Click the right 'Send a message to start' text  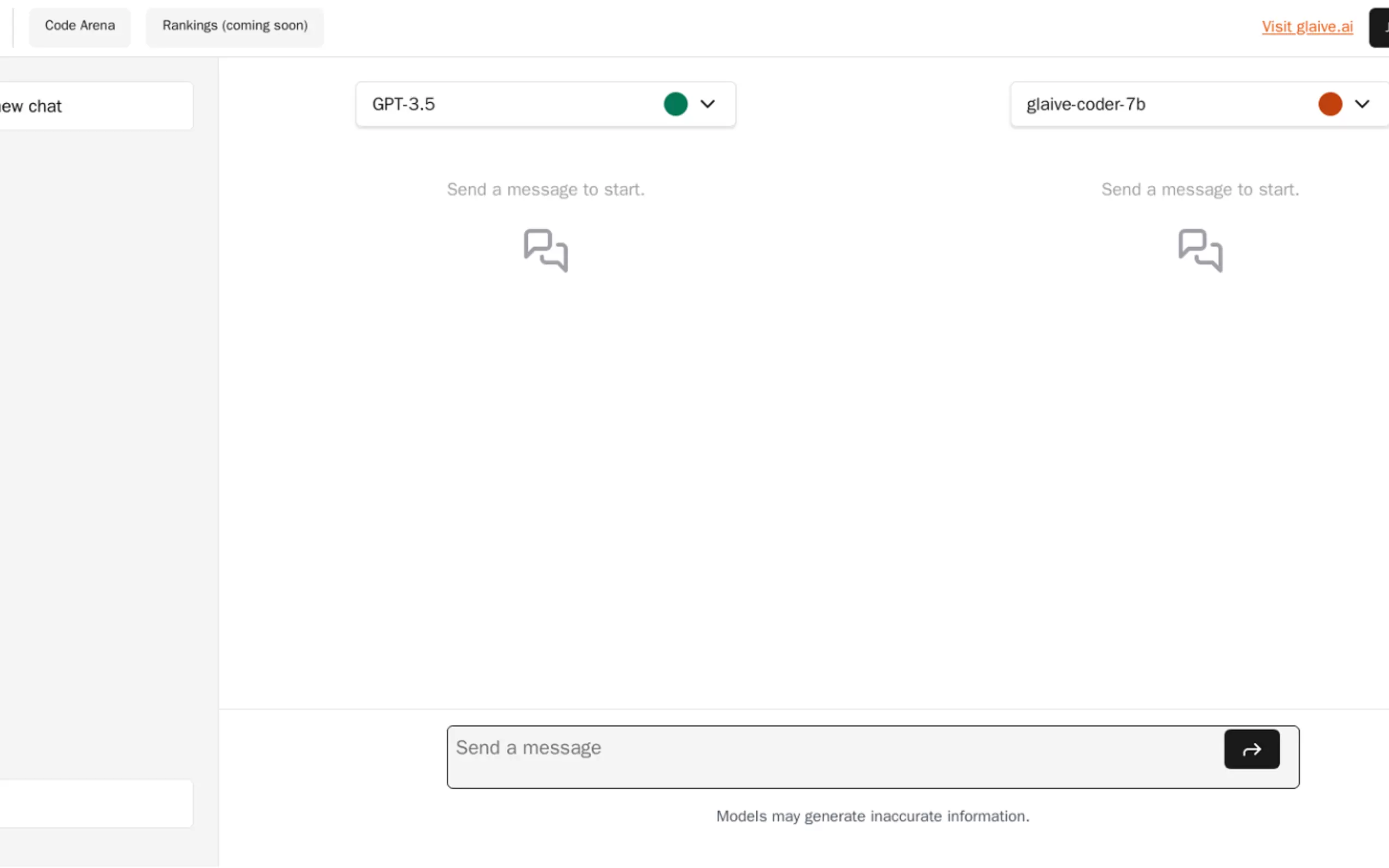coord(1200,190)
